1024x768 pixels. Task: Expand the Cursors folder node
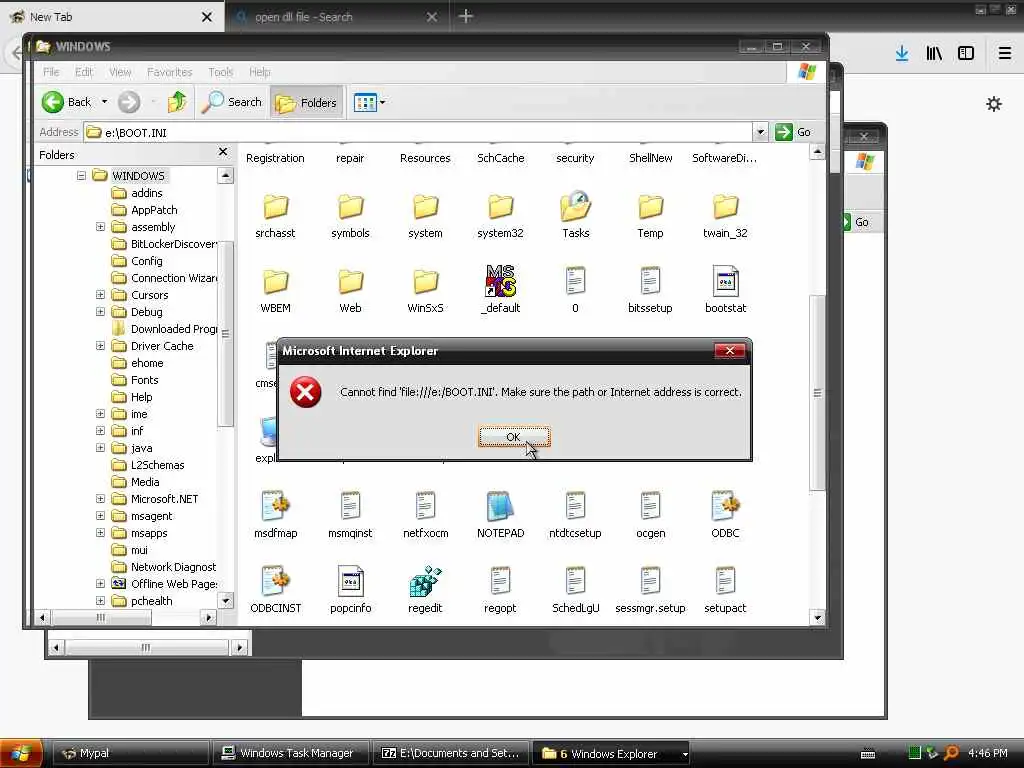click(100, 295)
